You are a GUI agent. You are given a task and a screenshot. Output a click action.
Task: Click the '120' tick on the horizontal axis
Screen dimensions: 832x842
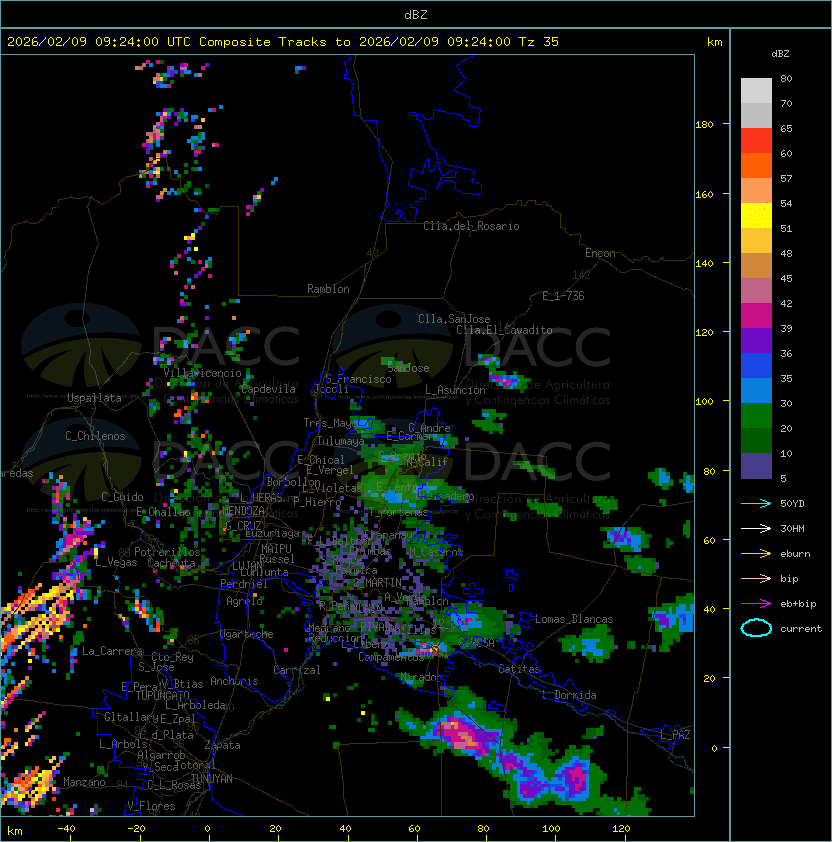coord(621,829)
